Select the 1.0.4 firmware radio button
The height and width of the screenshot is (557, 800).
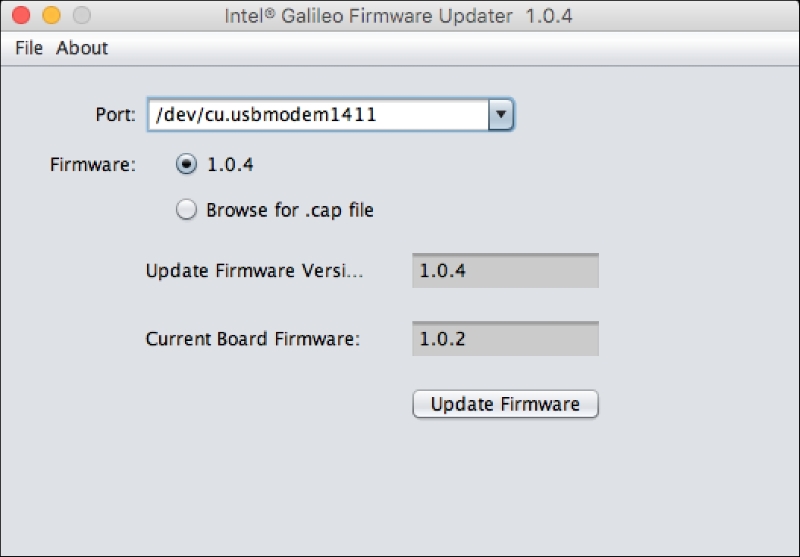point(186,164)
